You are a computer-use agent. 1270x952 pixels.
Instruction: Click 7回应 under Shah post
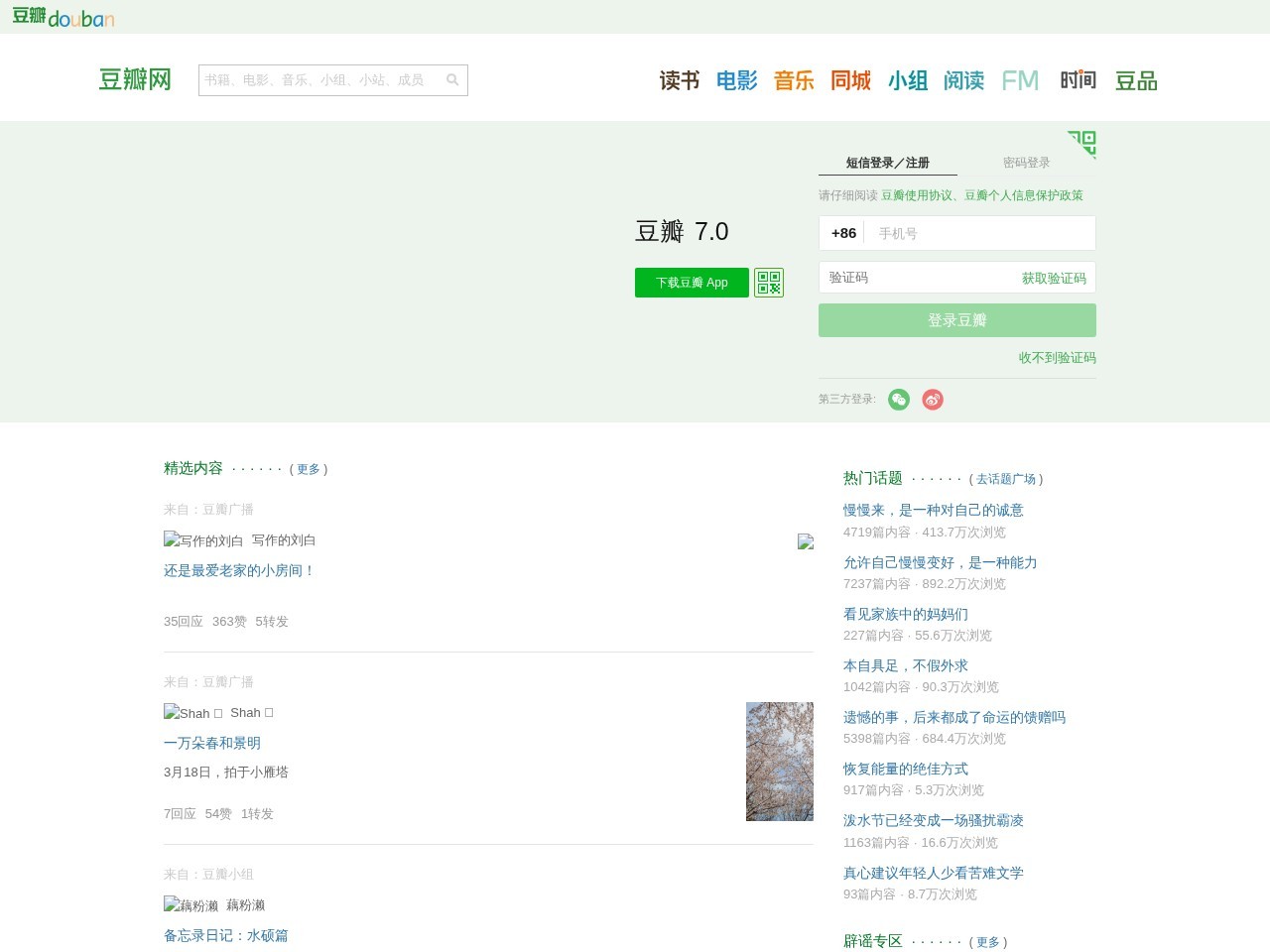point(180,814)
